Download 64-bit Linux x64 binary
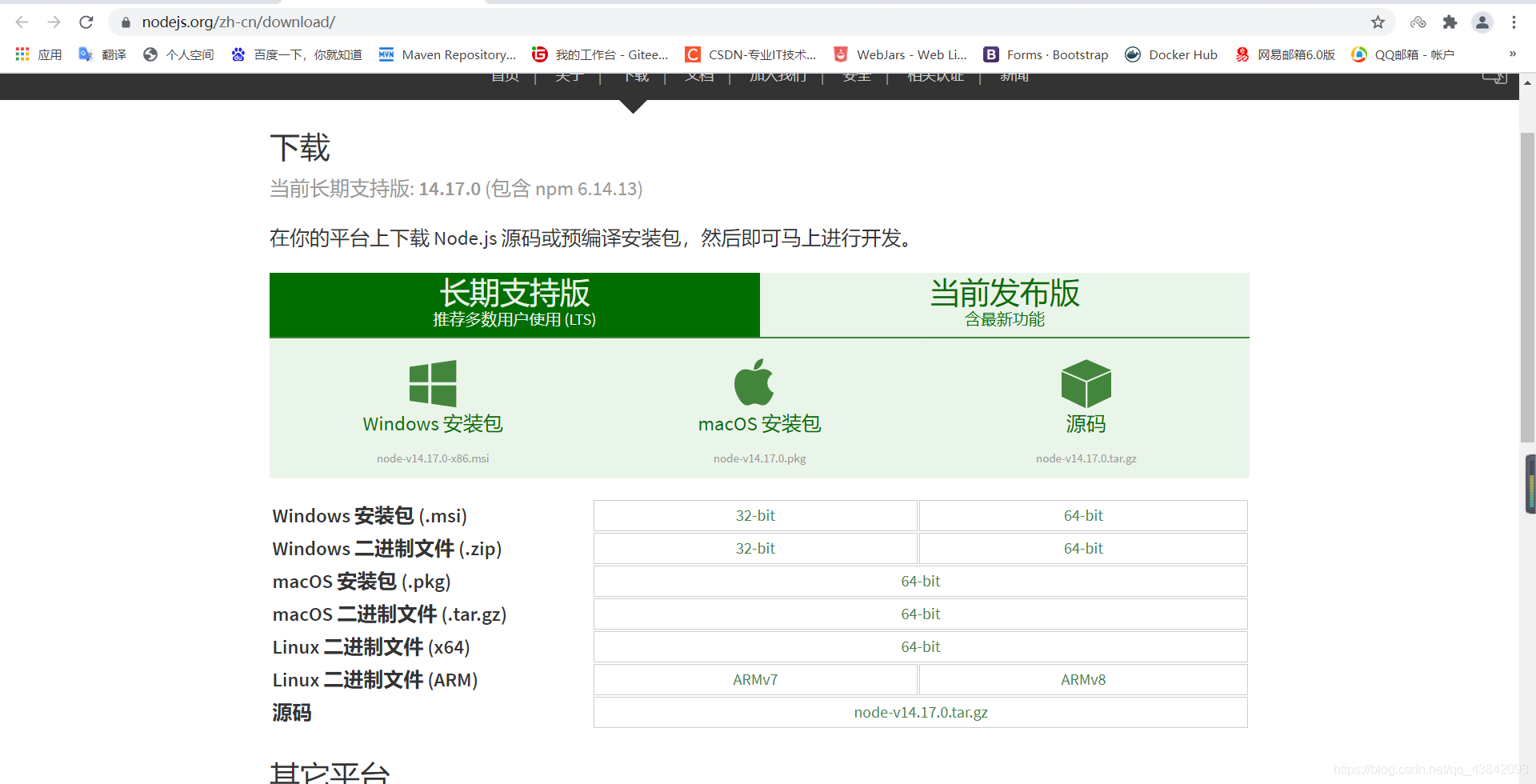The width and height of the screenshot is (1536, 784). 921,647
